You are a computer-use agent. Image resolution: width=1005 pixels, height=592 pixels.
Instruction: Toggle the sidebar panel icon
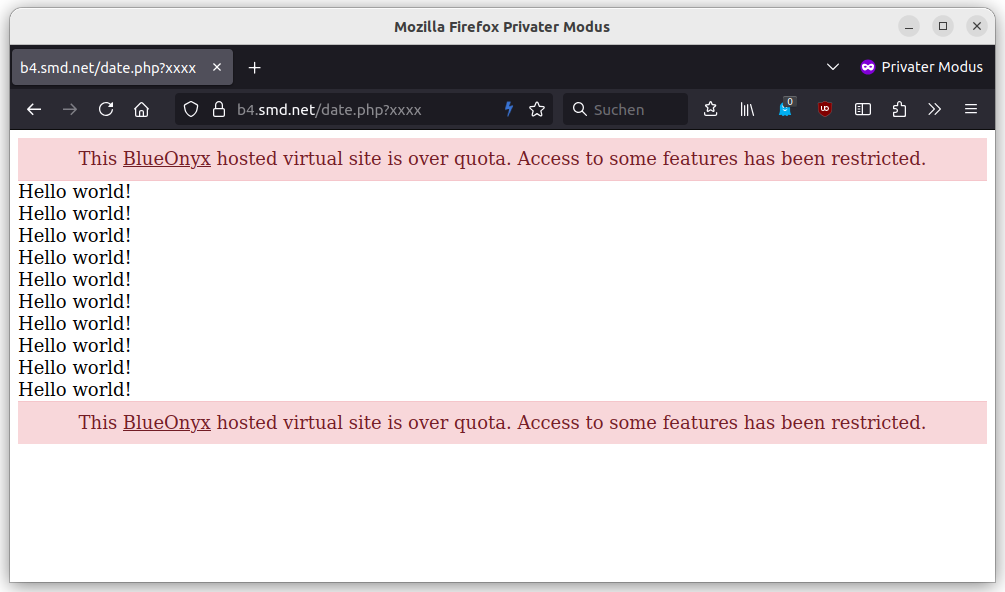pos(863,110)
